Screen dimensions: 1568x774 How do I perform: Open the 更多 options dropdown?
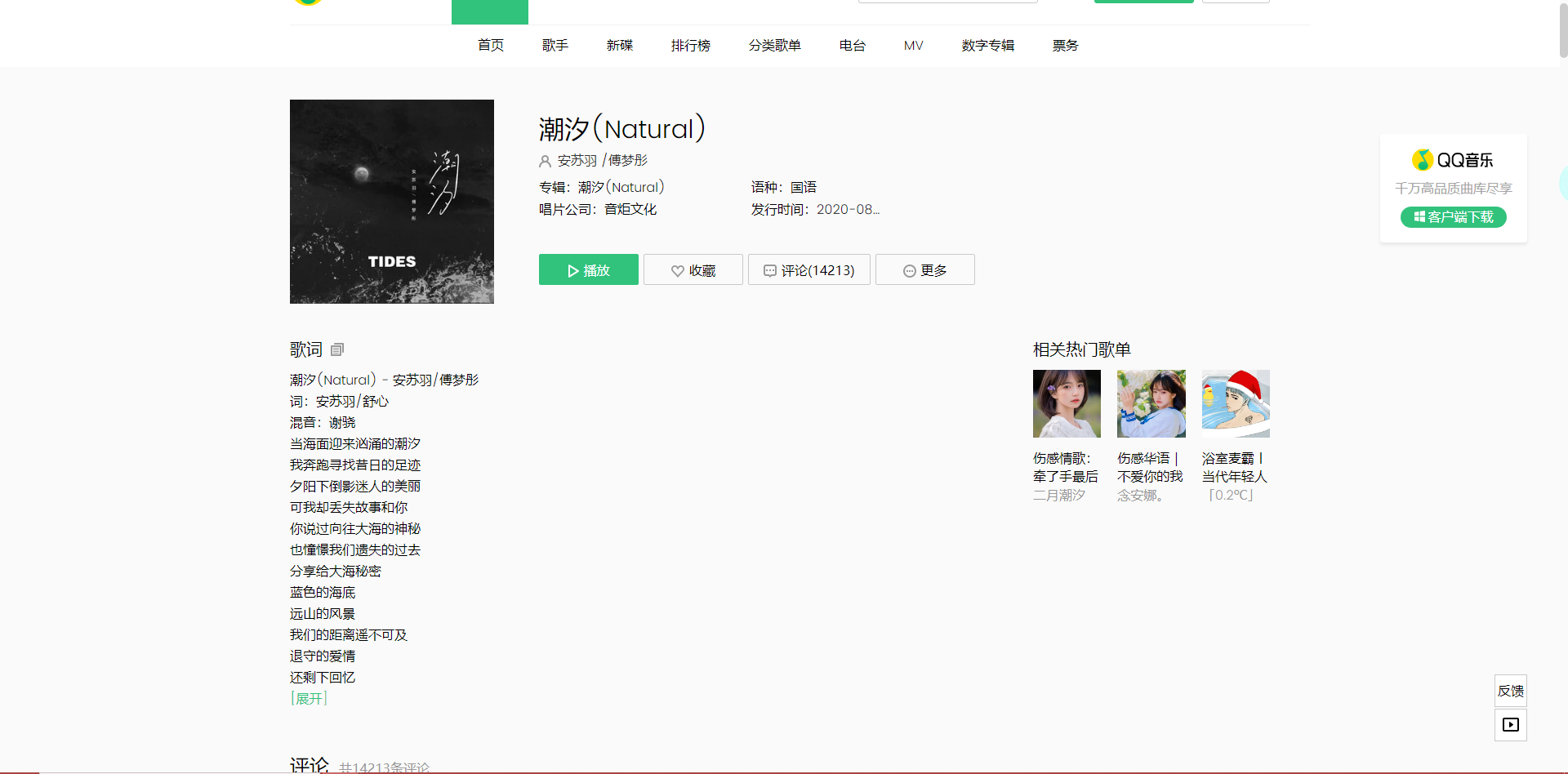[924, 270]
